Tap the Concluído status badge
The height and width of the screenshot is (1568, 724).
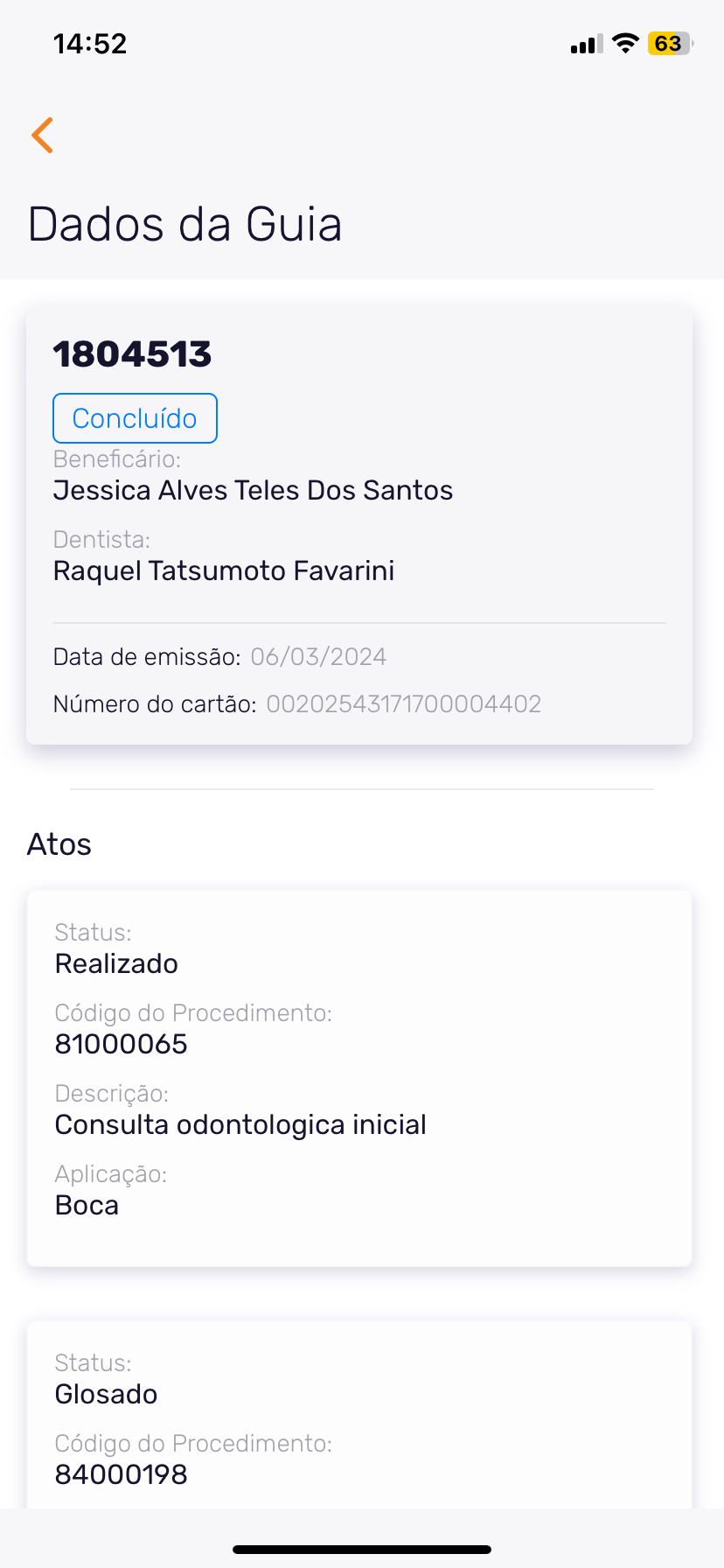pos(135,418)
